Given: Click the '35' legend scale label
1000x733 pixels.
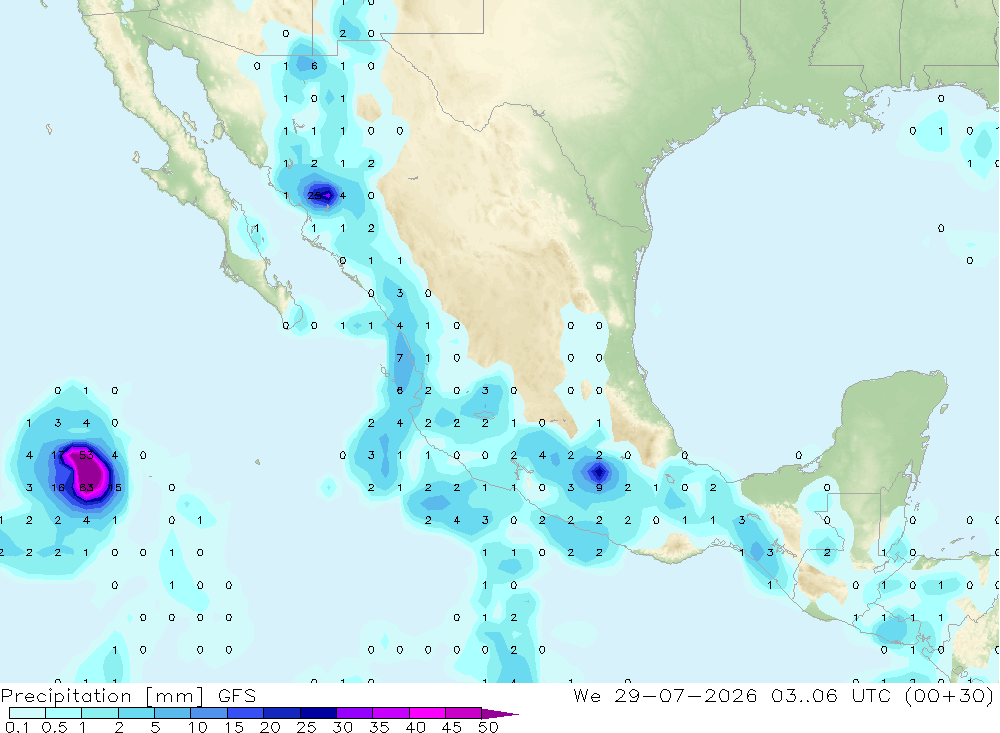Looking at the screenshot, I should click(x=379, y=727).
